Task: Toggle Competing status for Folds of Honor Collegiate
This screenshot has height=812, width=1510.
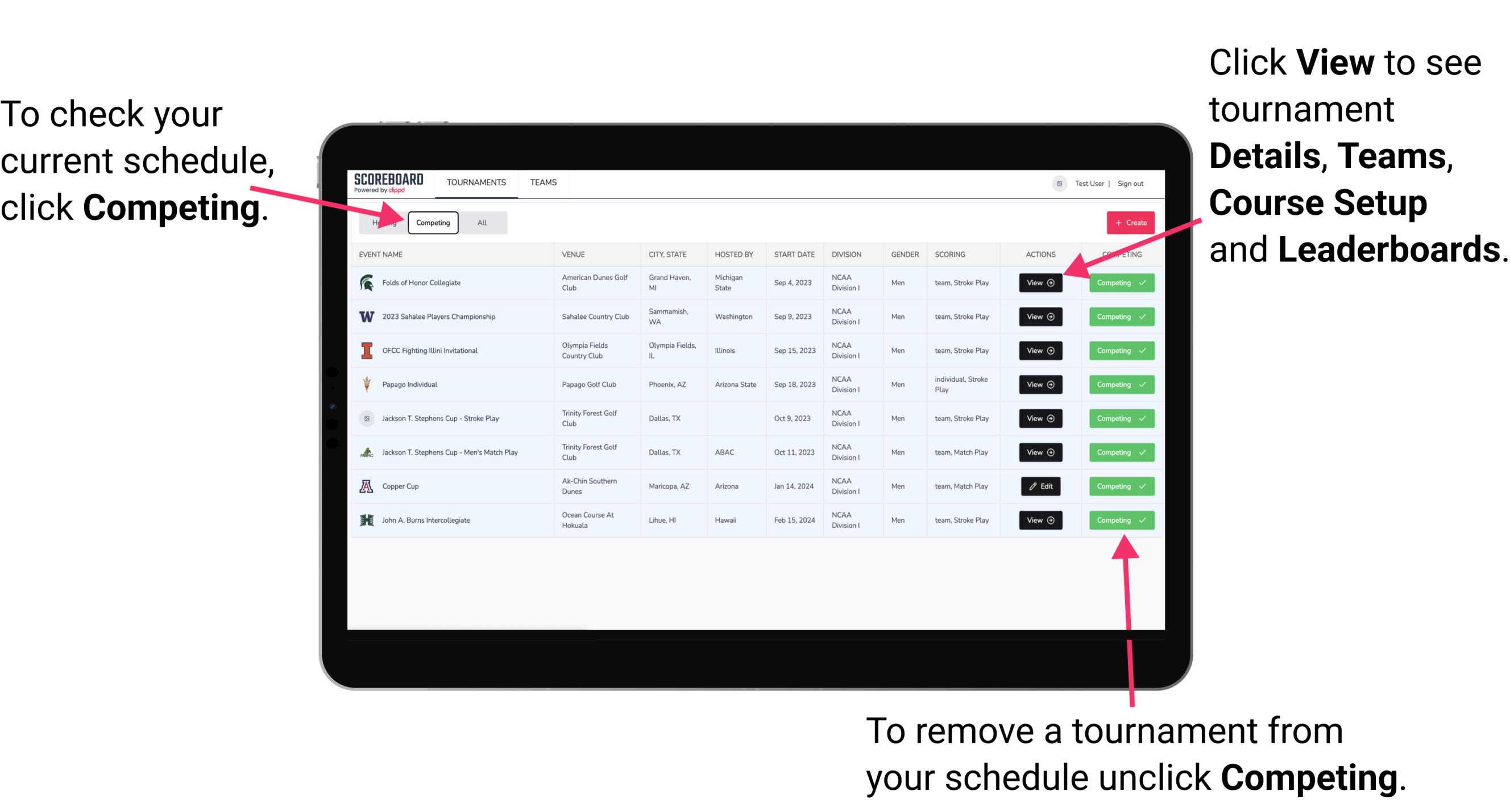Action: [1118, 283]
